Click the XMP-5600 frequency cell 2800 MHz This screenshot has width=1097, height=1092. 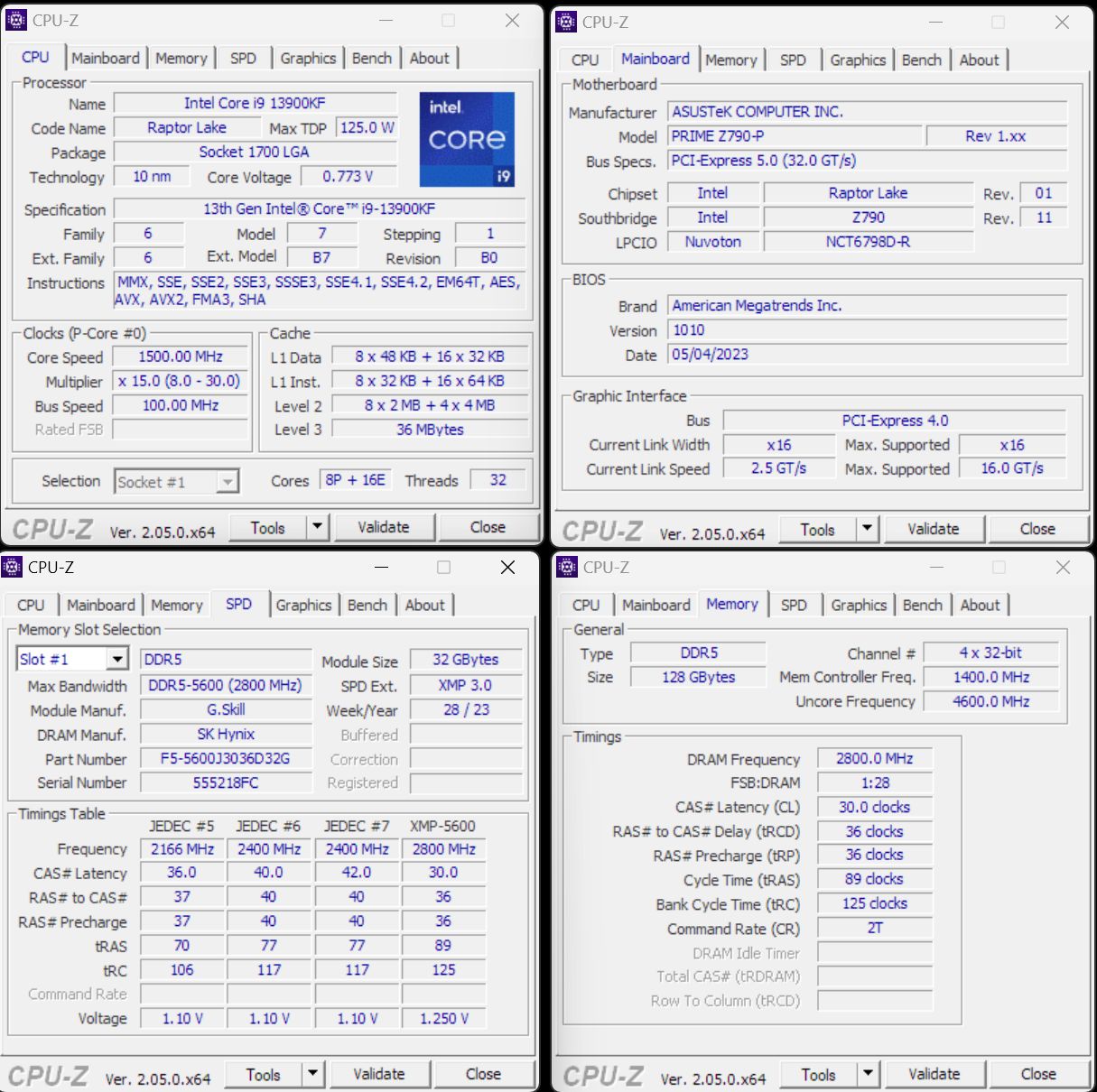coord(444,849)
